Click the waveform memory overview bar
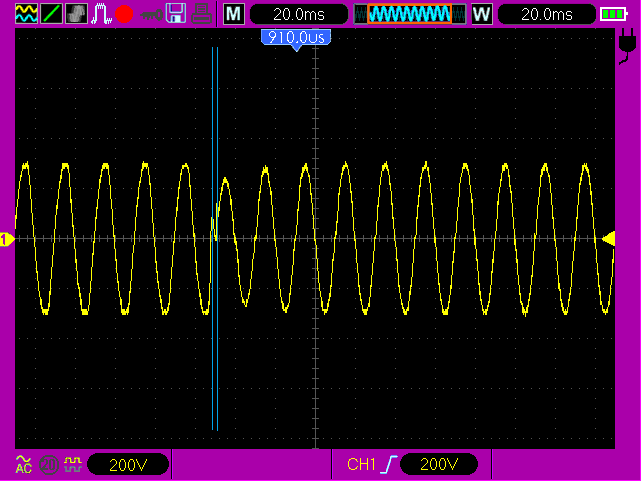The width and height of the screenshot is (641, 481). 408,14
